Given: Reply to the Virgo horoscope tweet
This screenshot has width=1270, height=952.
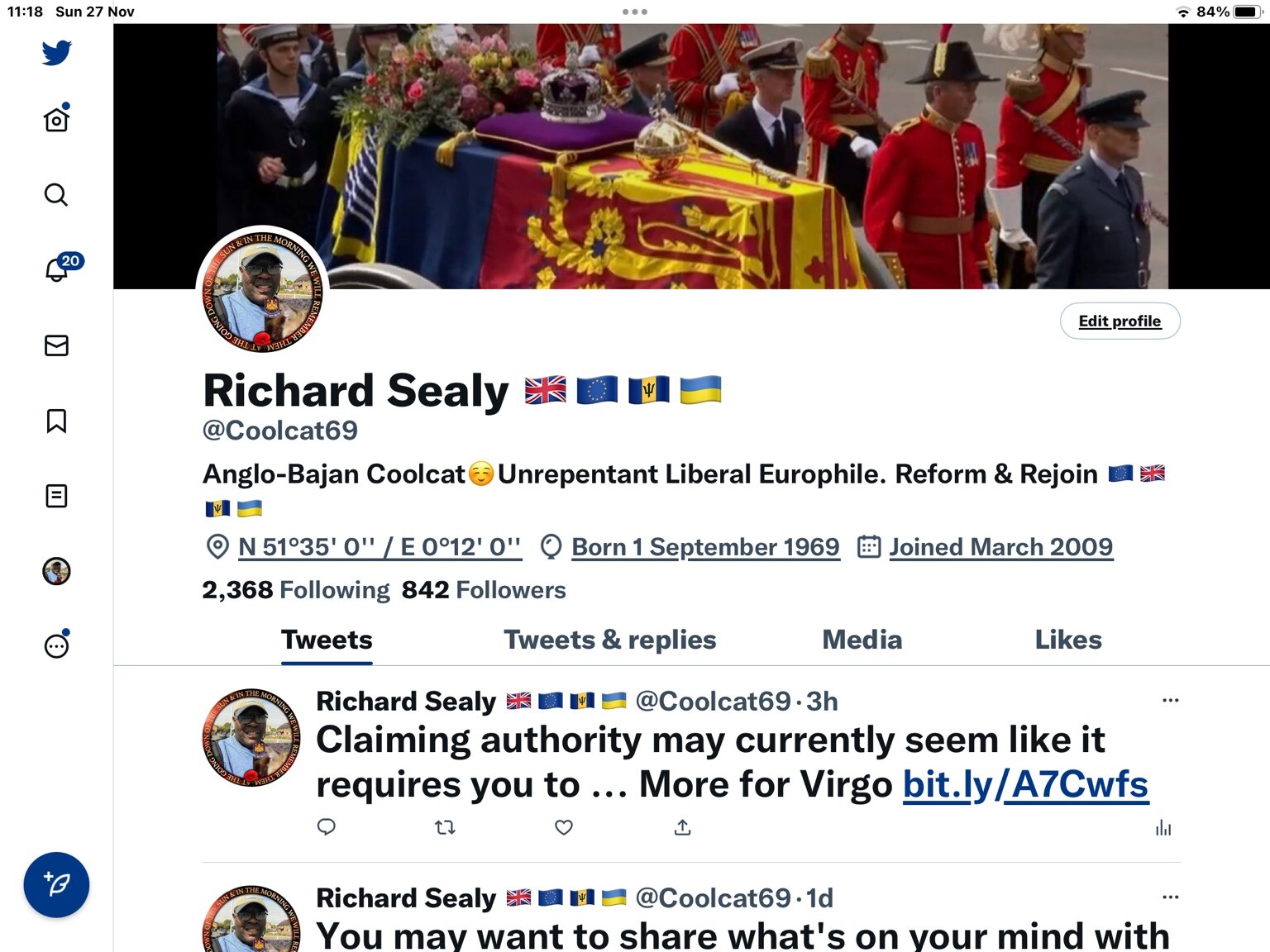Looking at the screenshot, I should pos(327,827).
